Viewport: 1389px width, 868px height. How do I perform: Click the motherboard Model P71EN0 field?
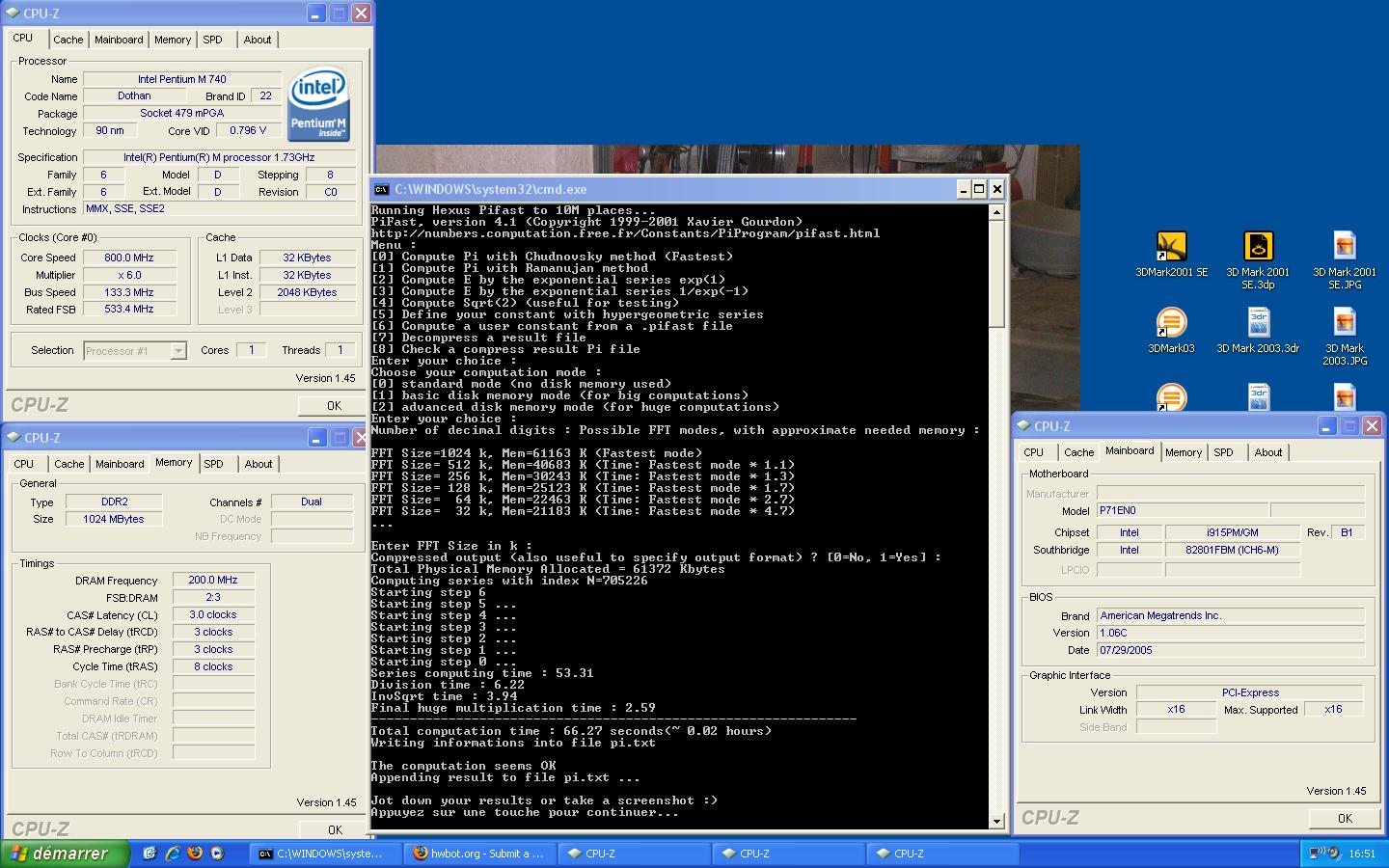(x=1183, y=510)
